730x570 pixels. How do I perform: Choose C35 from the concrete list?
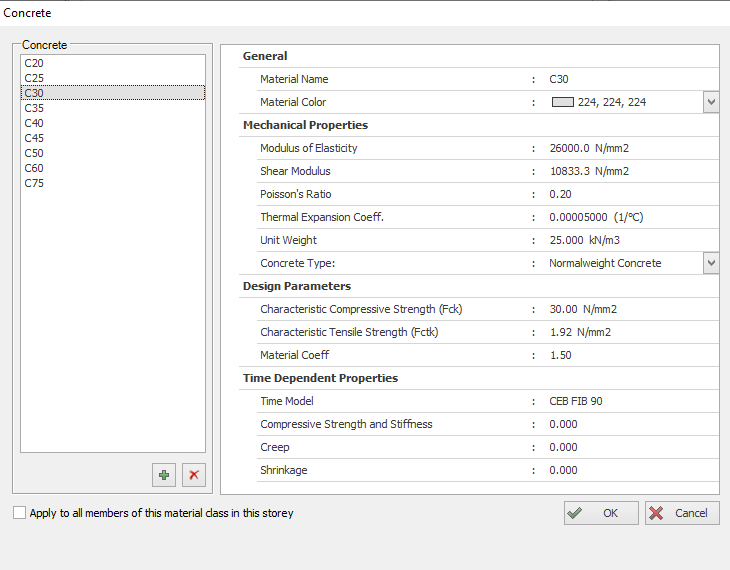[34, 108]
